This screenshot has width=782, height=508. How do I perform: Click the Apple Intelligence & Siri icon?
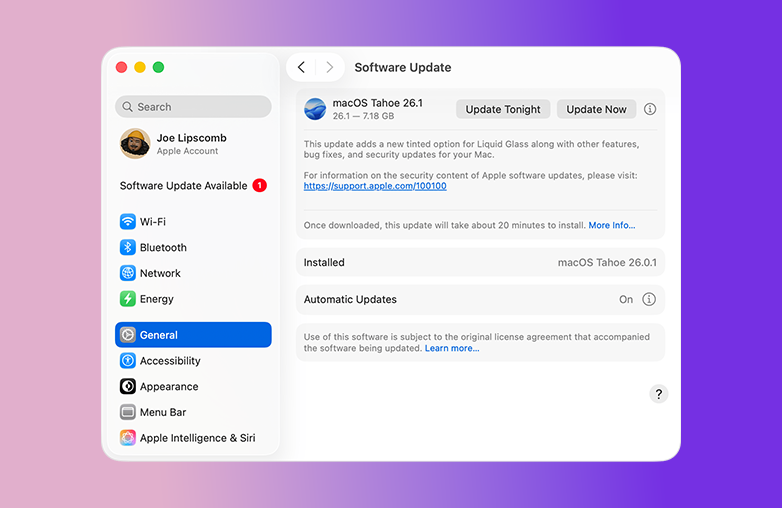[128, 438]
